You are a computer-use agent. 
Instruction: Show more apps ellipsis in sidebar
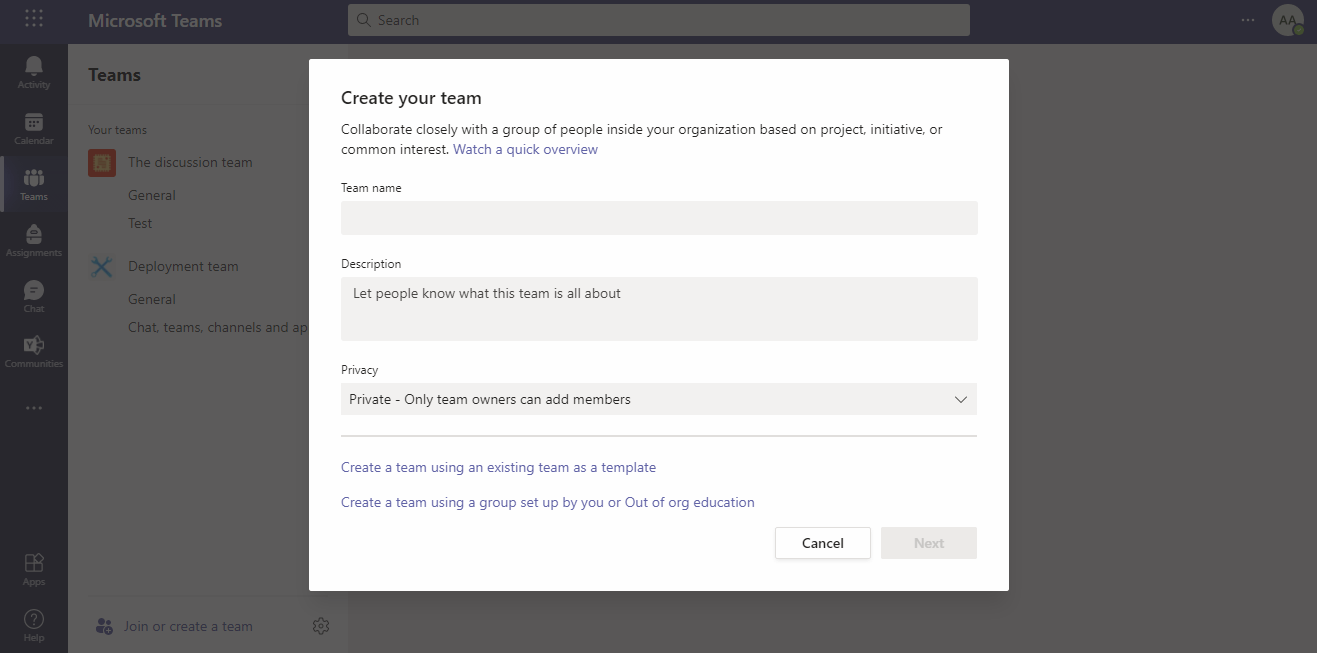pos(34,408)
